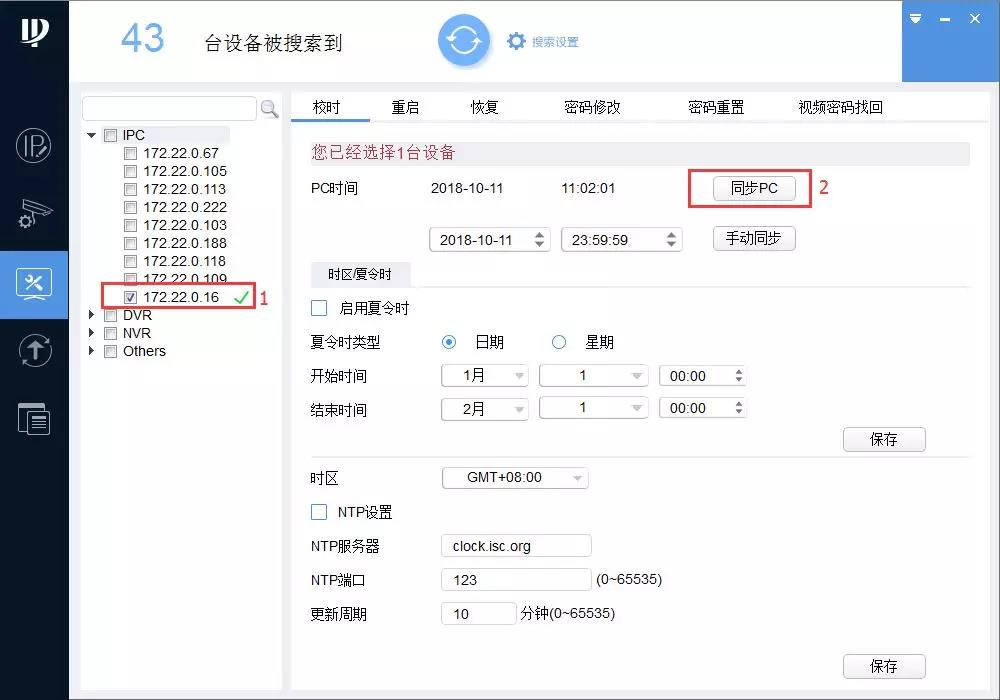Click the NTP port 123 field
Image resolution: width=1000 pixels, height=700 pixels.
(x=517, y=580)
